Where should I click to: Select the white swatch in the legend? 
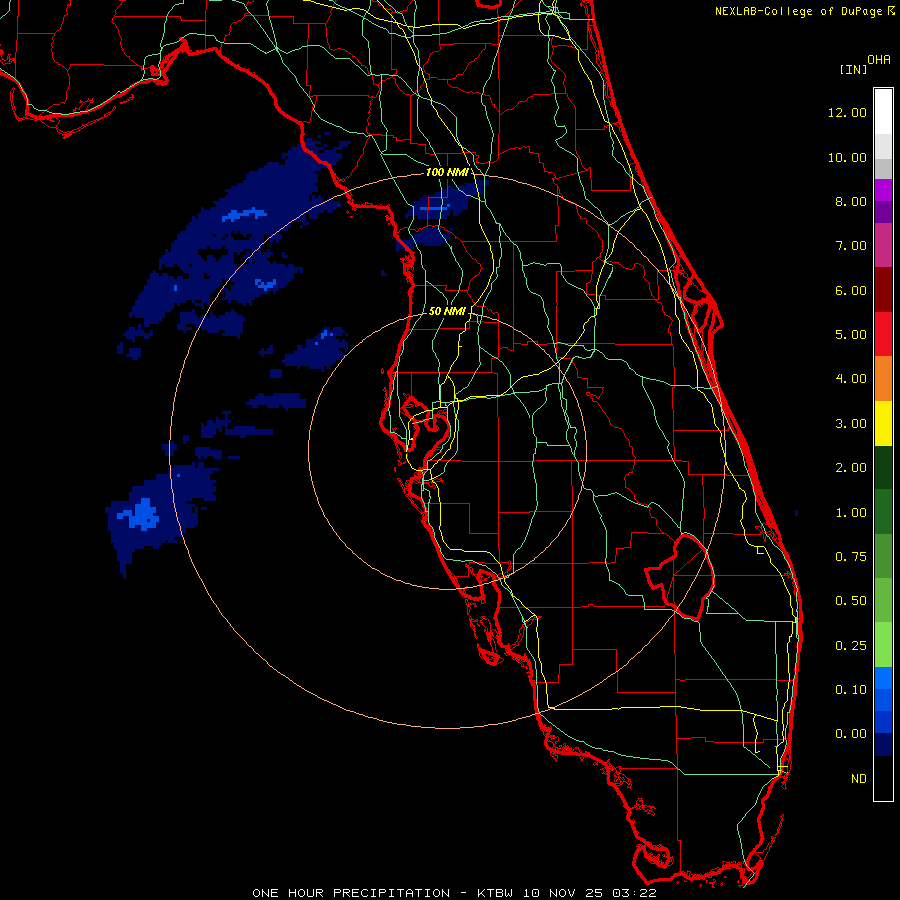[x=883, y=112]
